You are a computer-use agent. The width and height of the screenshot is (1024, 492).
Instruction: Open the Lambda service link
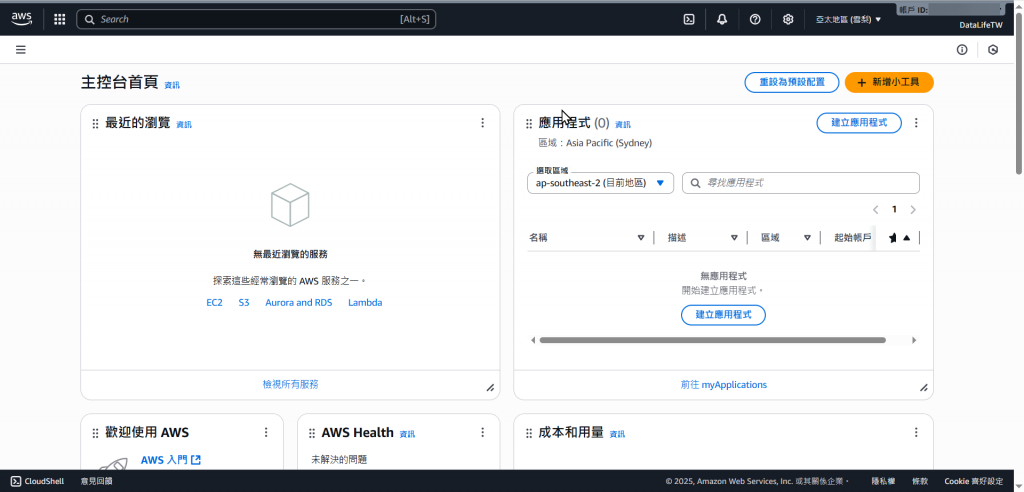click(365, 303)
